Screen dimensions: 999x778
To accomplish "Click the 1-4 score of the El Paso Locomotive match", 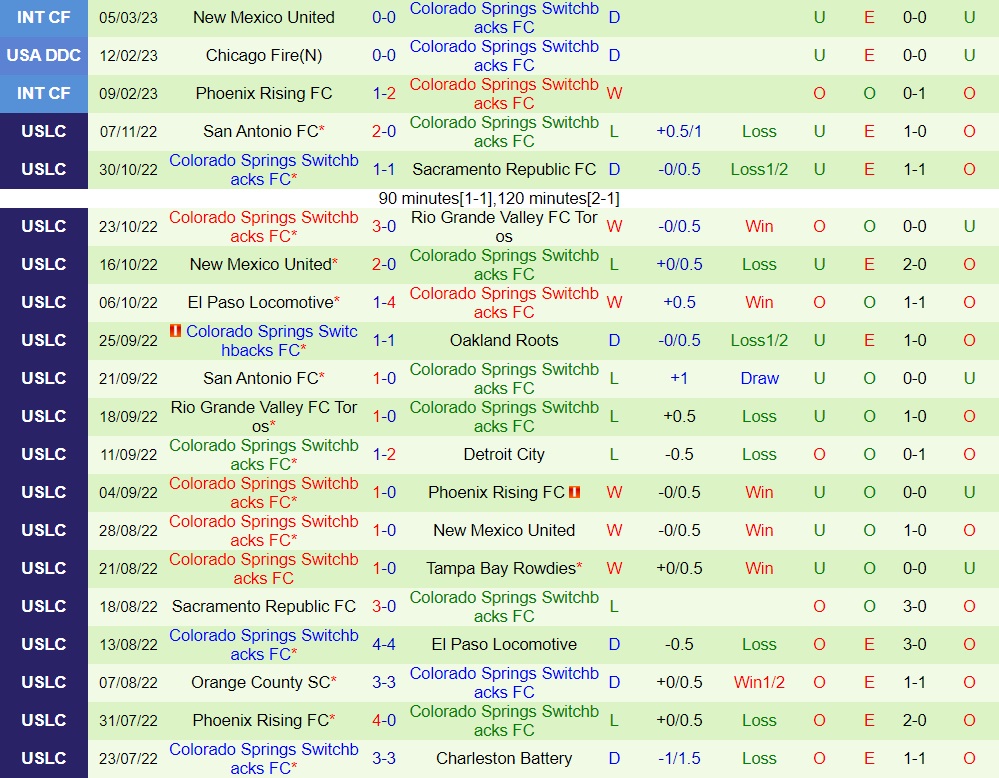I will (384, 302).
